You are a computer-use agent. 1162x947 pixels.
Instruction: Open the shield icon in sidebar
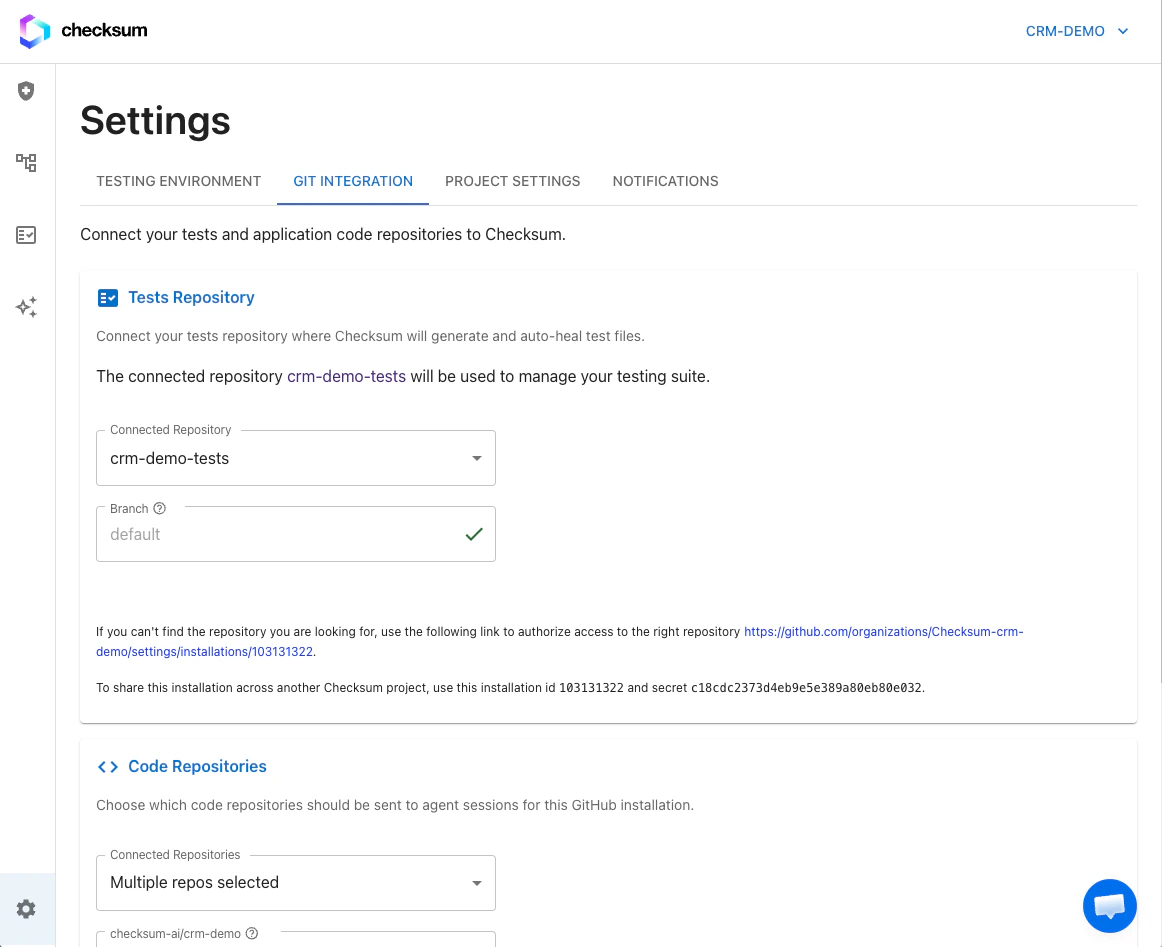(x=26, y=91)
